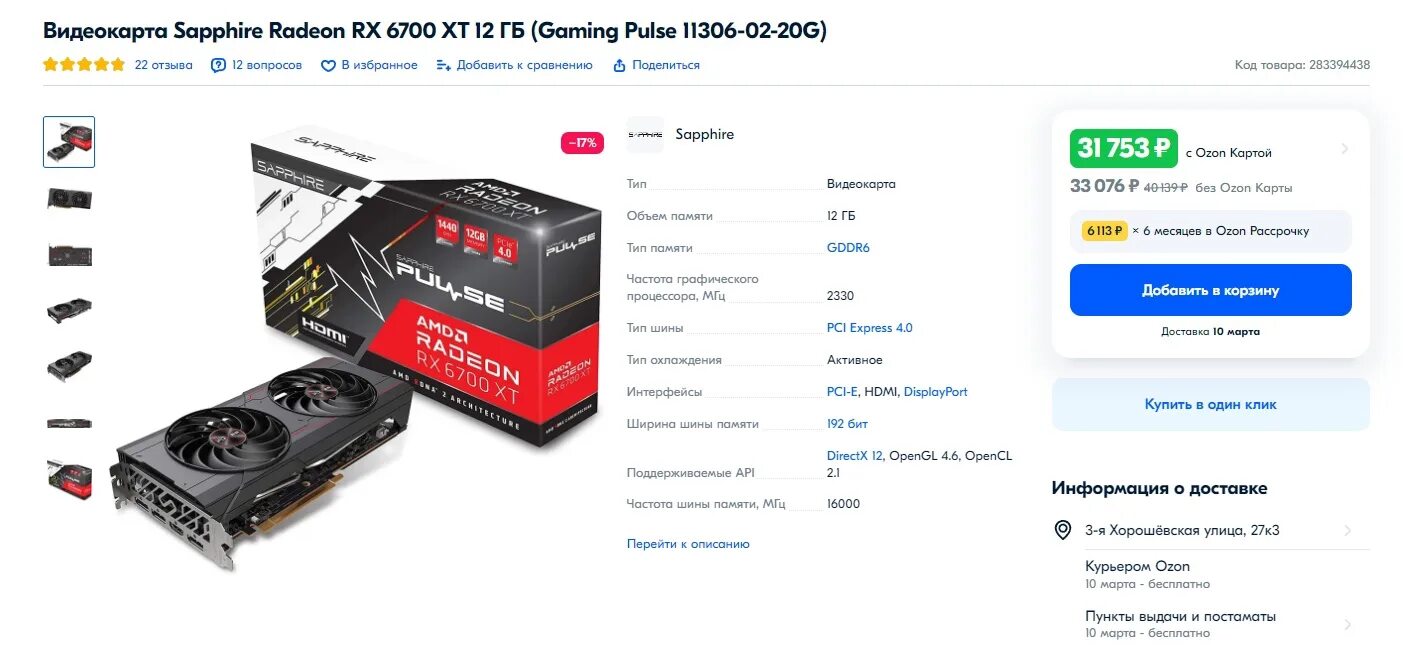Select the second product thumbnail image

(69, 198)
